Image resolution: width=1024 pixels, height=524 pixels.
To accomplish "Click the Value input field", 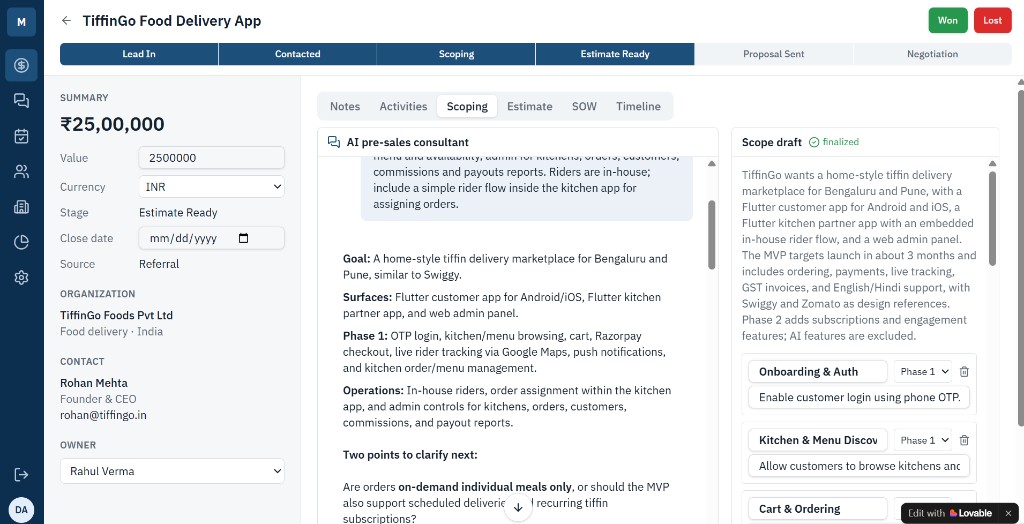I will click(x=212, y=158).
